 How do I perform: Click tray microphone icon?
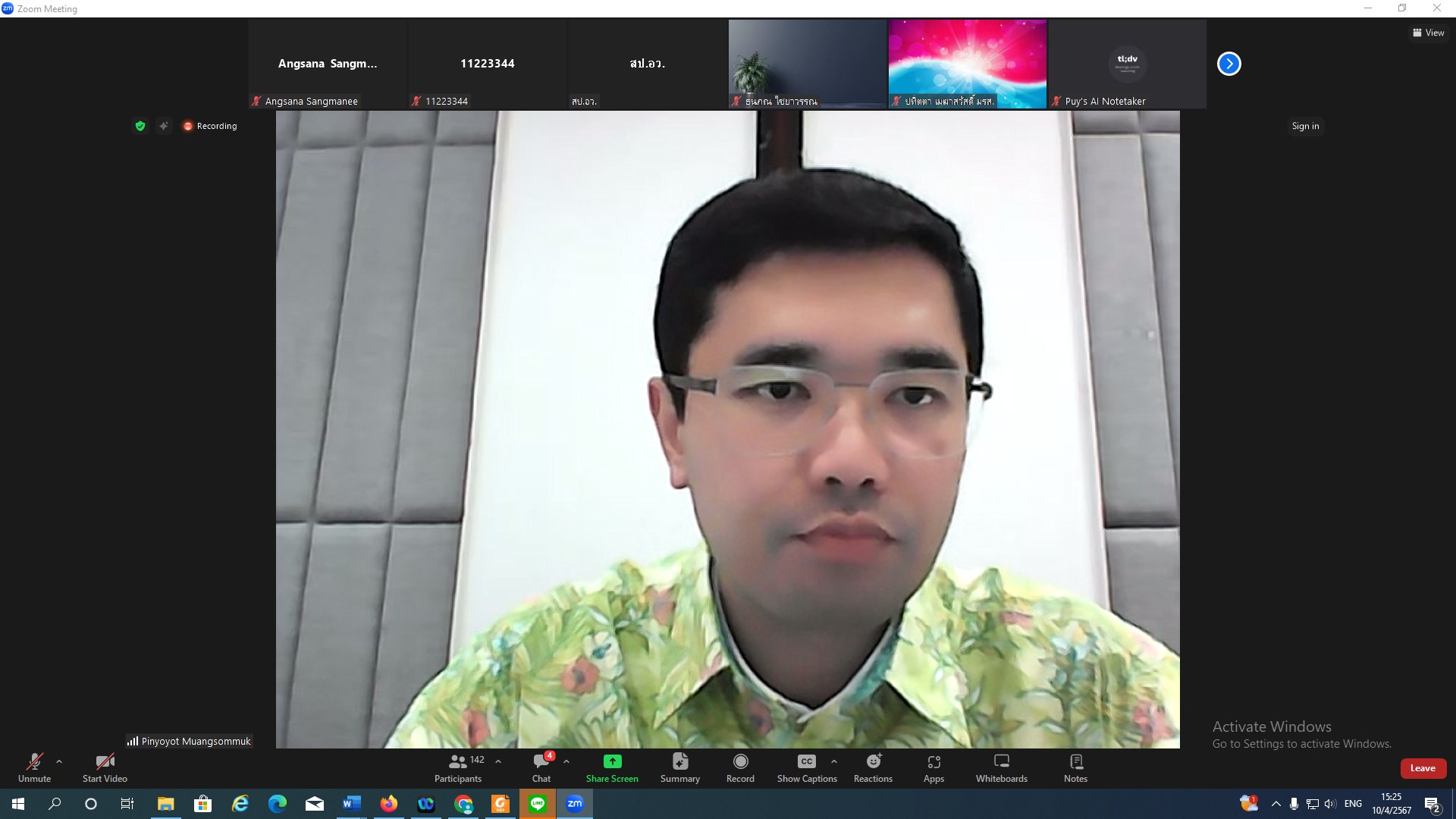(1294, 804)
